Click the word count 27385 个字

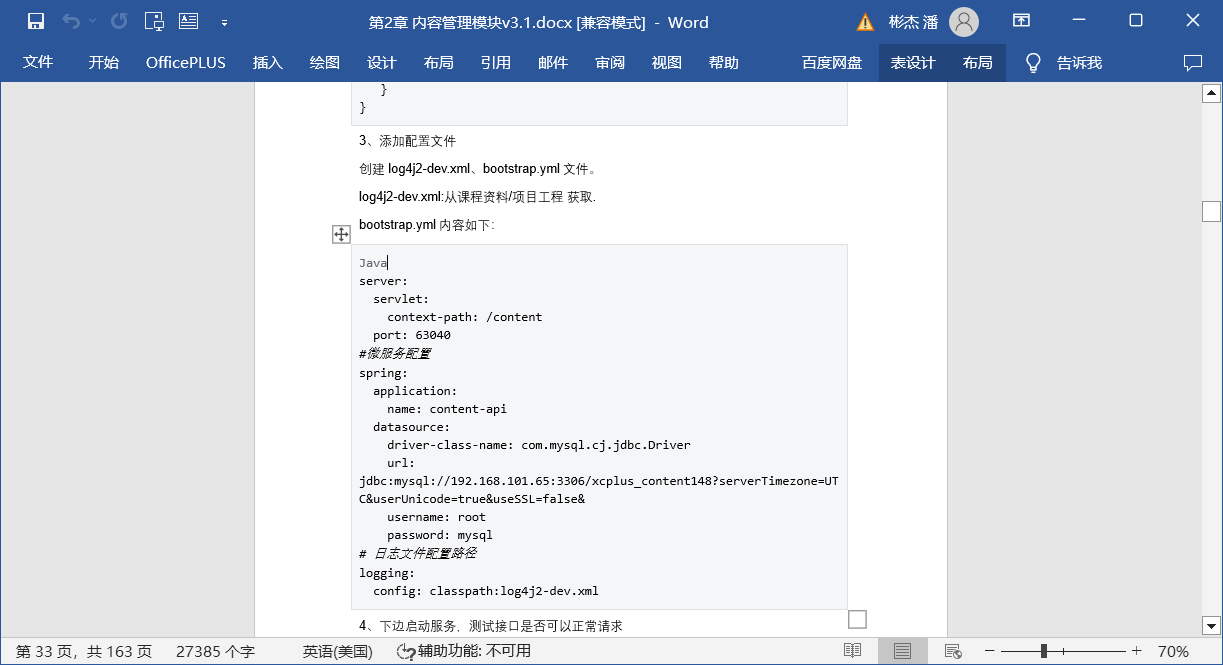(215, 651)
